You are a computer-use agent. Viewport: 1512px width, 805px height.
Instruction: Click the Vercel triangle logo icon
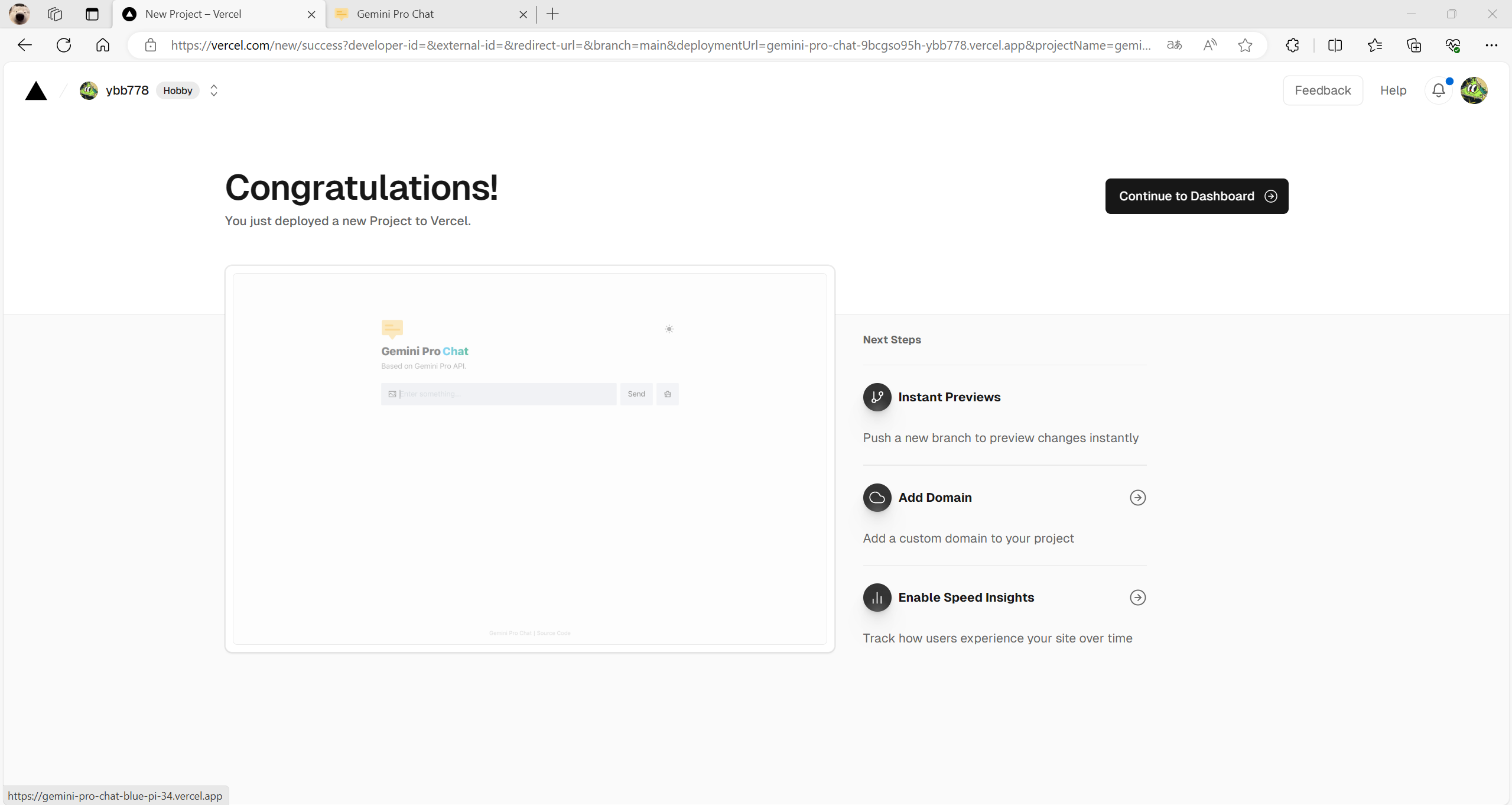click(x=37, y=90)
